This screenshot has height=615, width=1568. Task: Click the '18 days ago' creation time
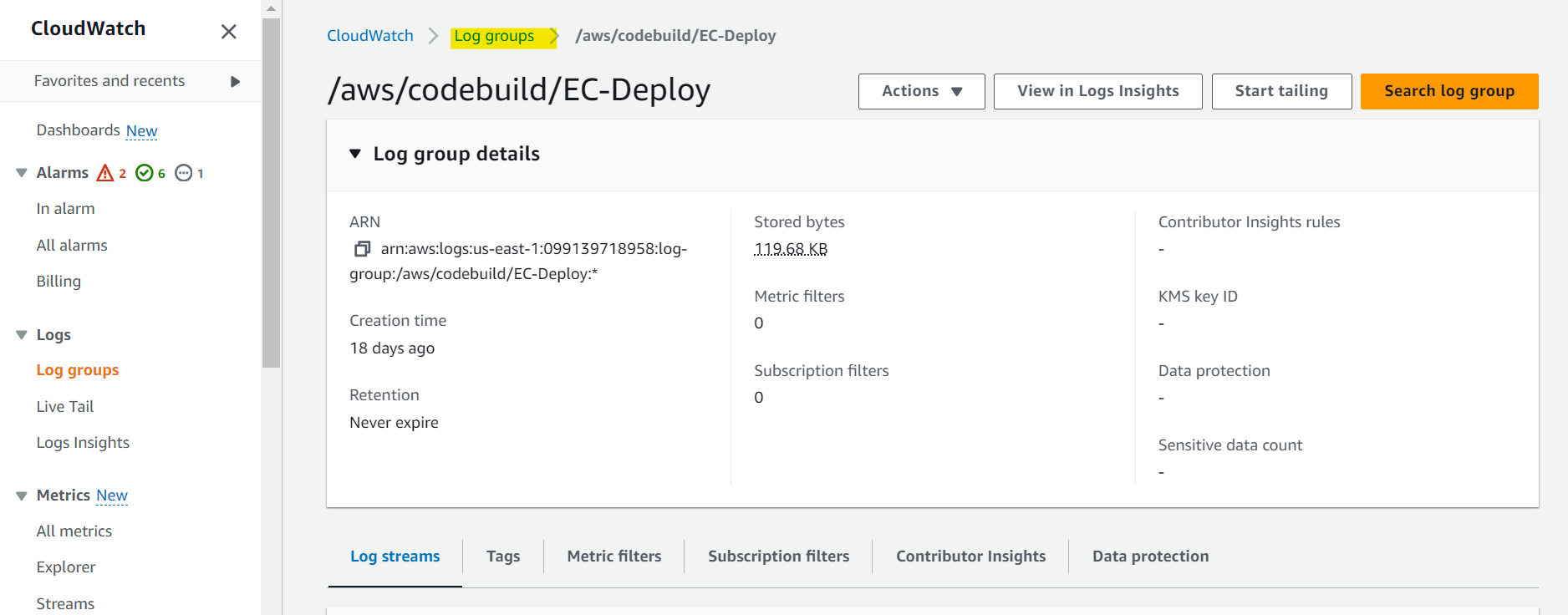point(392,348)
